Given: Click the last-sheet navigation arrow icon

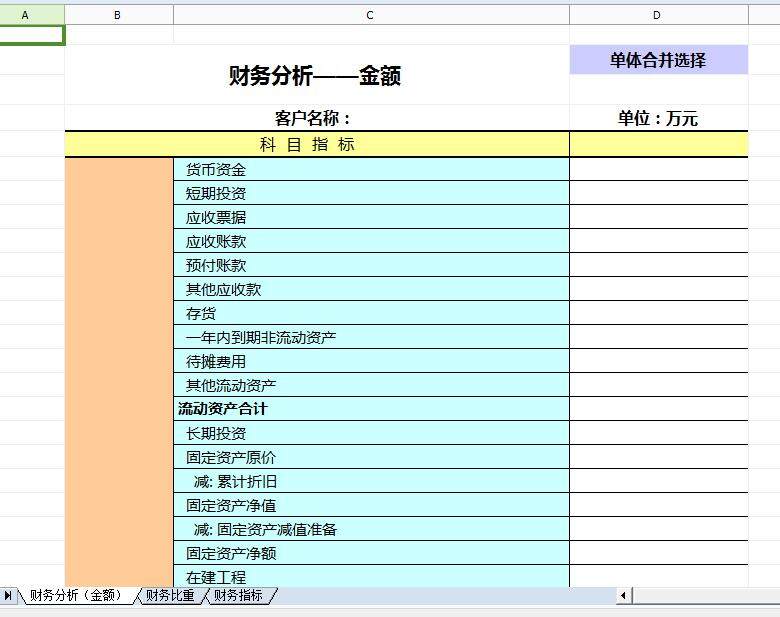Looking at the screenshot, I should pos(9,596).
